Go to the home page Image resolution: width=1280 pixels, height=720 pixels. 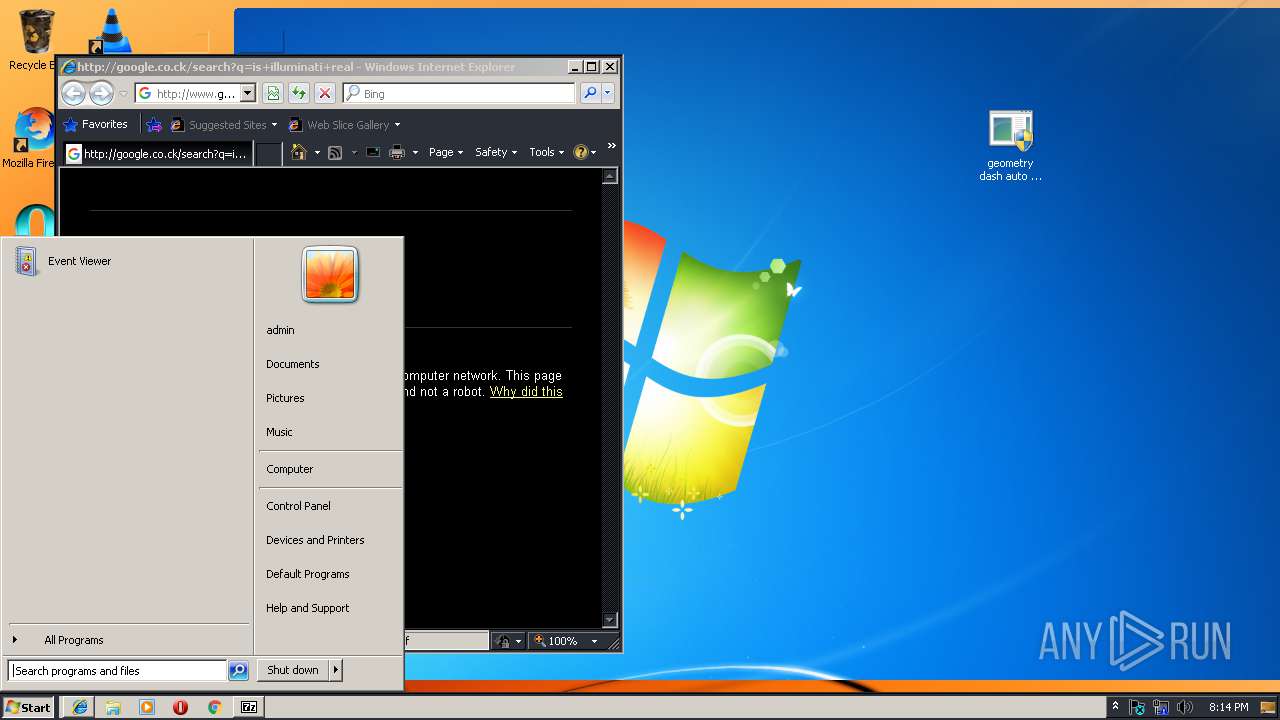point(298,152)
